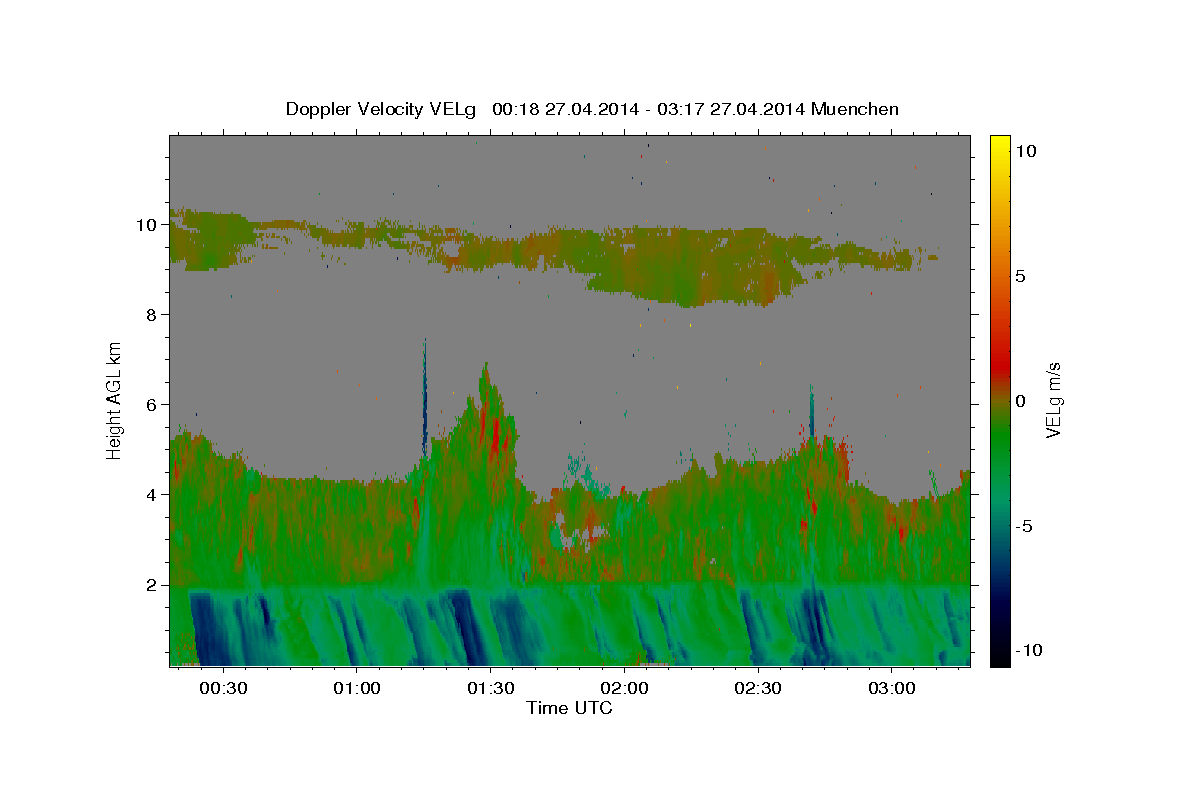1200x800 pixels.
Task: Click the colorbar value -5 label
Action: [x=1024, y=526]
